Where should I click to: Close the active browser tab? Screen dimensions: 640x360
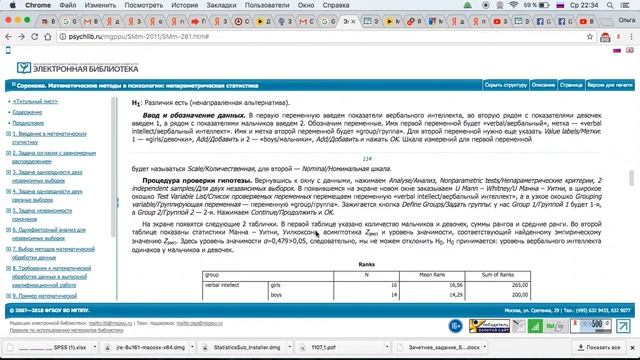tap(353, 21)
